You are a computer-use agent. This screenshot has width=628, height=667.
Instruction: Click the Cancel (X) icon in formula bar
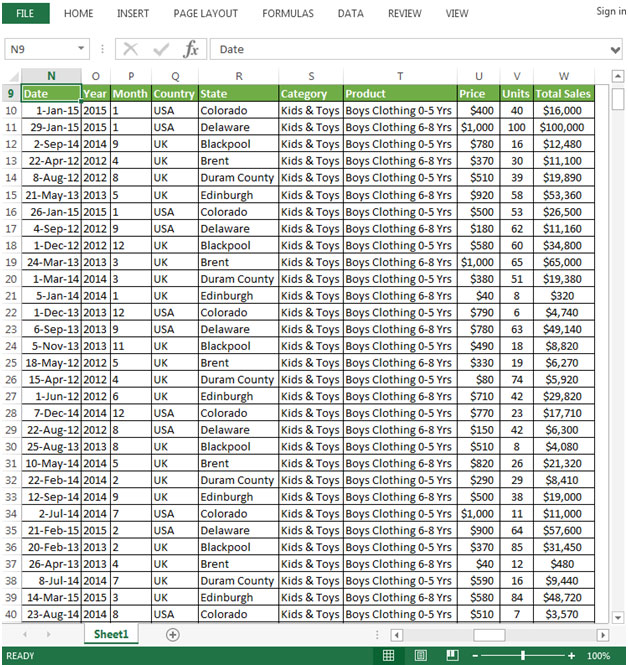click(130, 49)
